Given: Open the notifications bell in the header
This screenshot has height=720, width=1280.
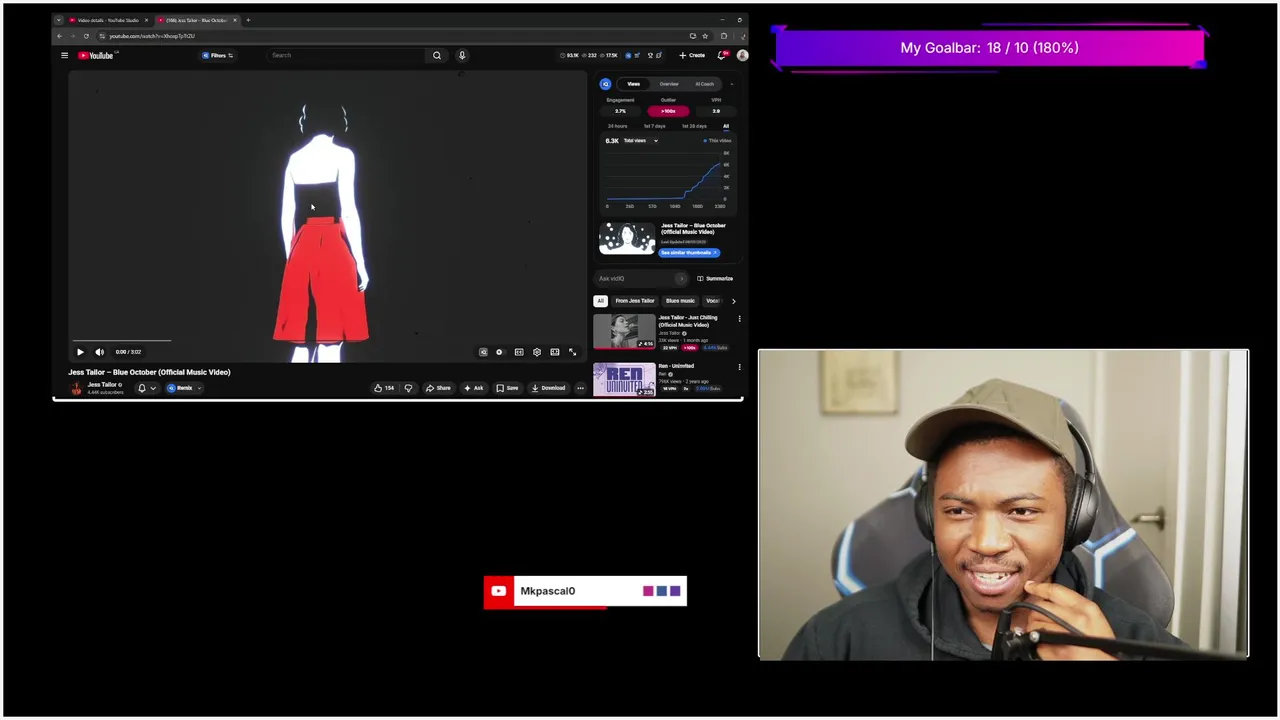Looking at the screenshot, I should click(x=722, y=55).
